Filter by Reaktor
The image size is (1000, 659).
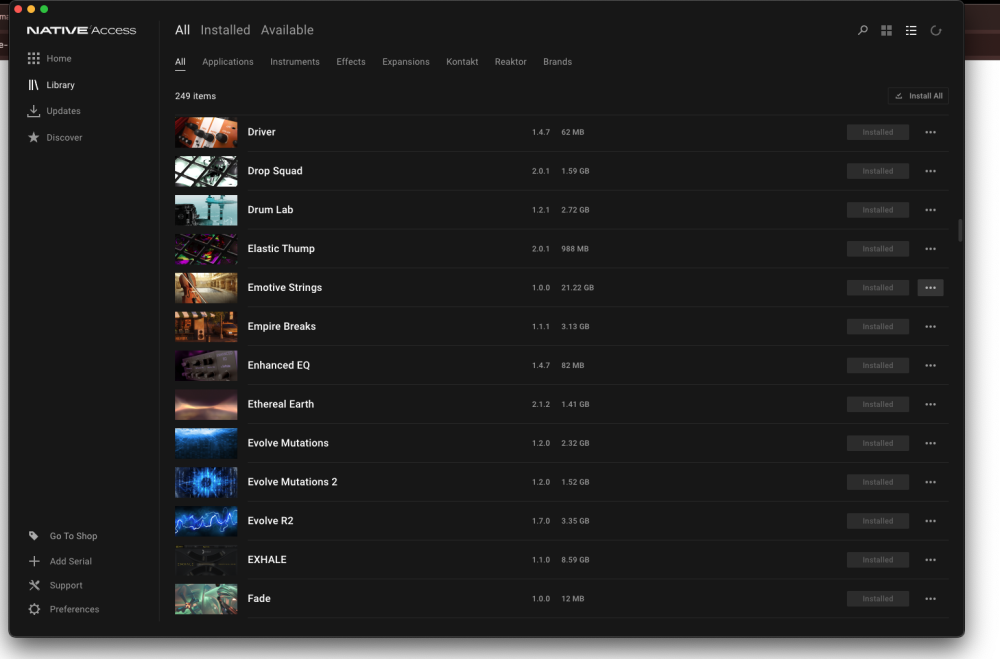[x=510, y=62]
